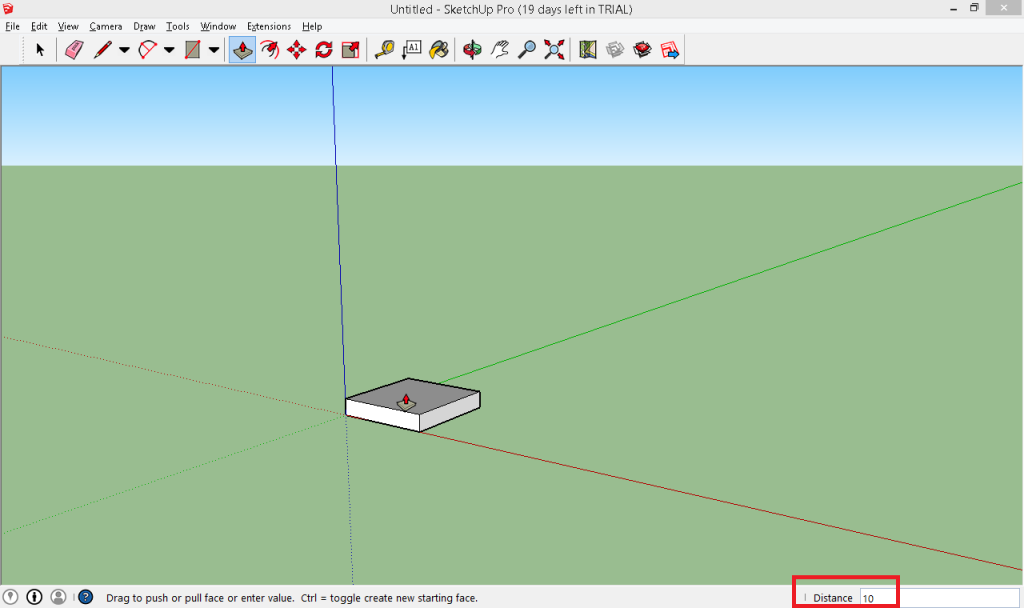Activate the Tape Measure tool
1024x608 pixels.
click(384, 48)
